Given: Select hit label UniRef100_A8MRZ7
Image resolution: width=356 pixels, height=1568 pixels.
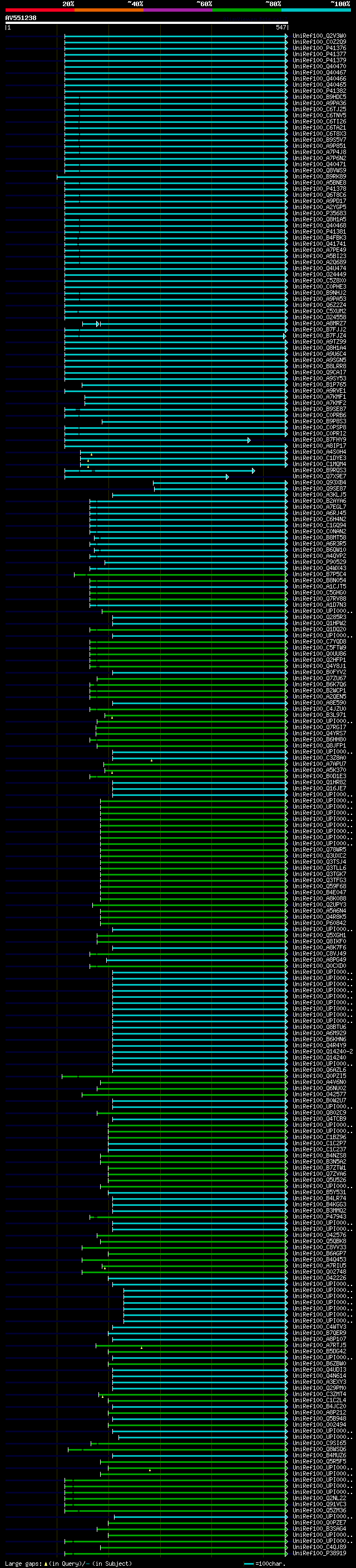Looking at the screenshot, I should tap(319, 324).
